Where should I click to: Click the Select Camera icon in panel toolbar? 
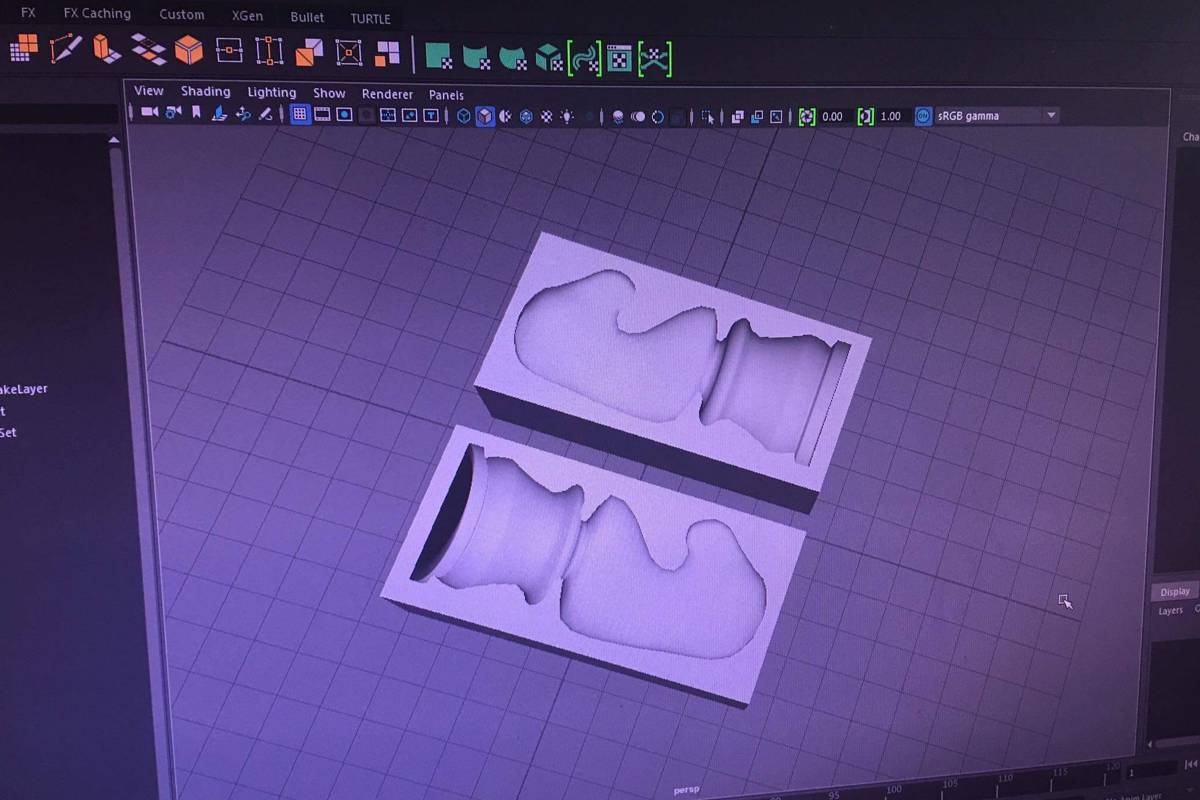150,112
